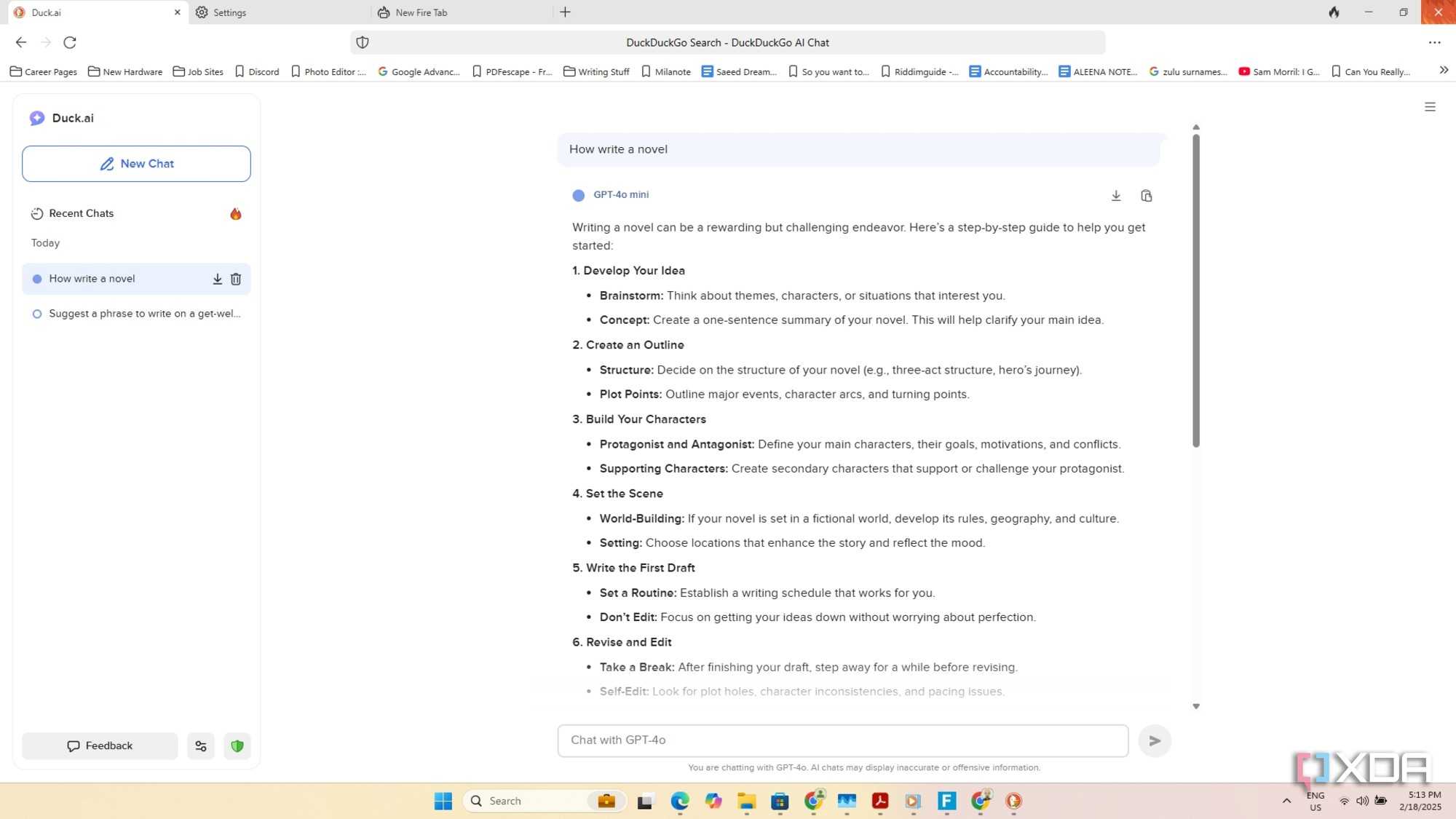Screen dimensions: 1456x819
Task: Show more bookmarks with overflow chevron
Action: click(x=1443, y=71)
